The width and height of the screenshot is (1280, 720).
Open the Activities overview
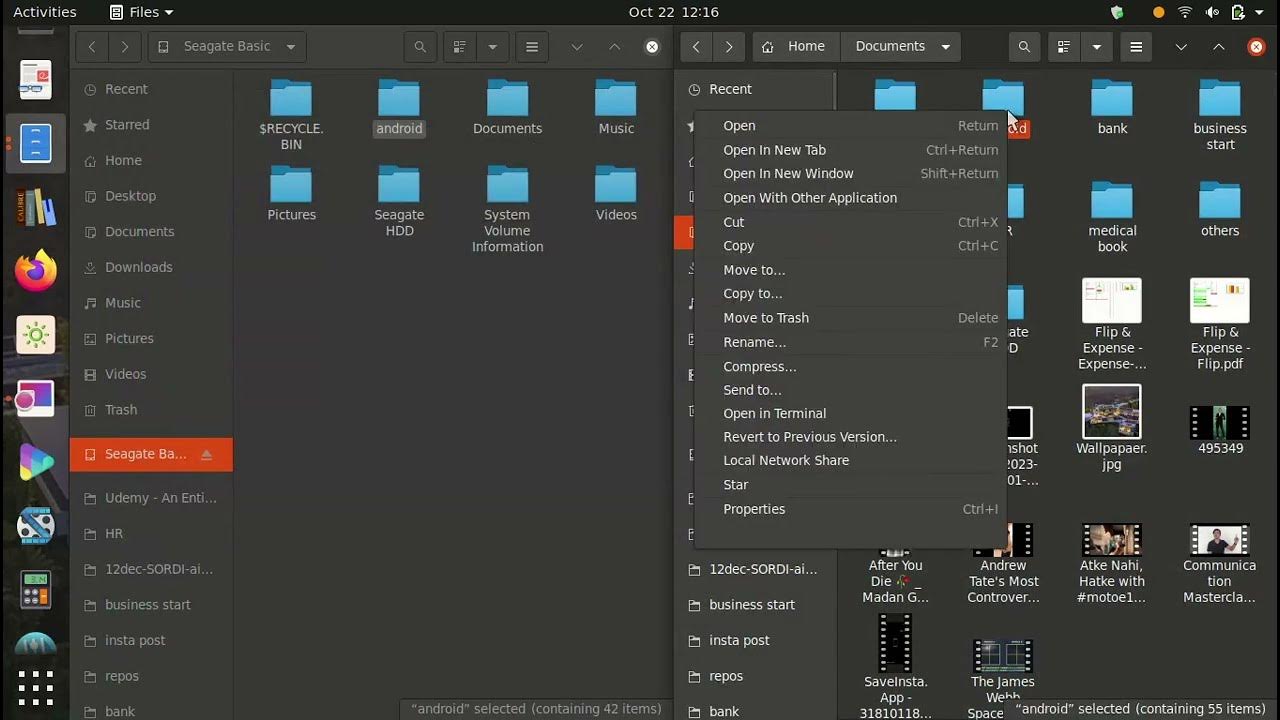click(45, 12)
